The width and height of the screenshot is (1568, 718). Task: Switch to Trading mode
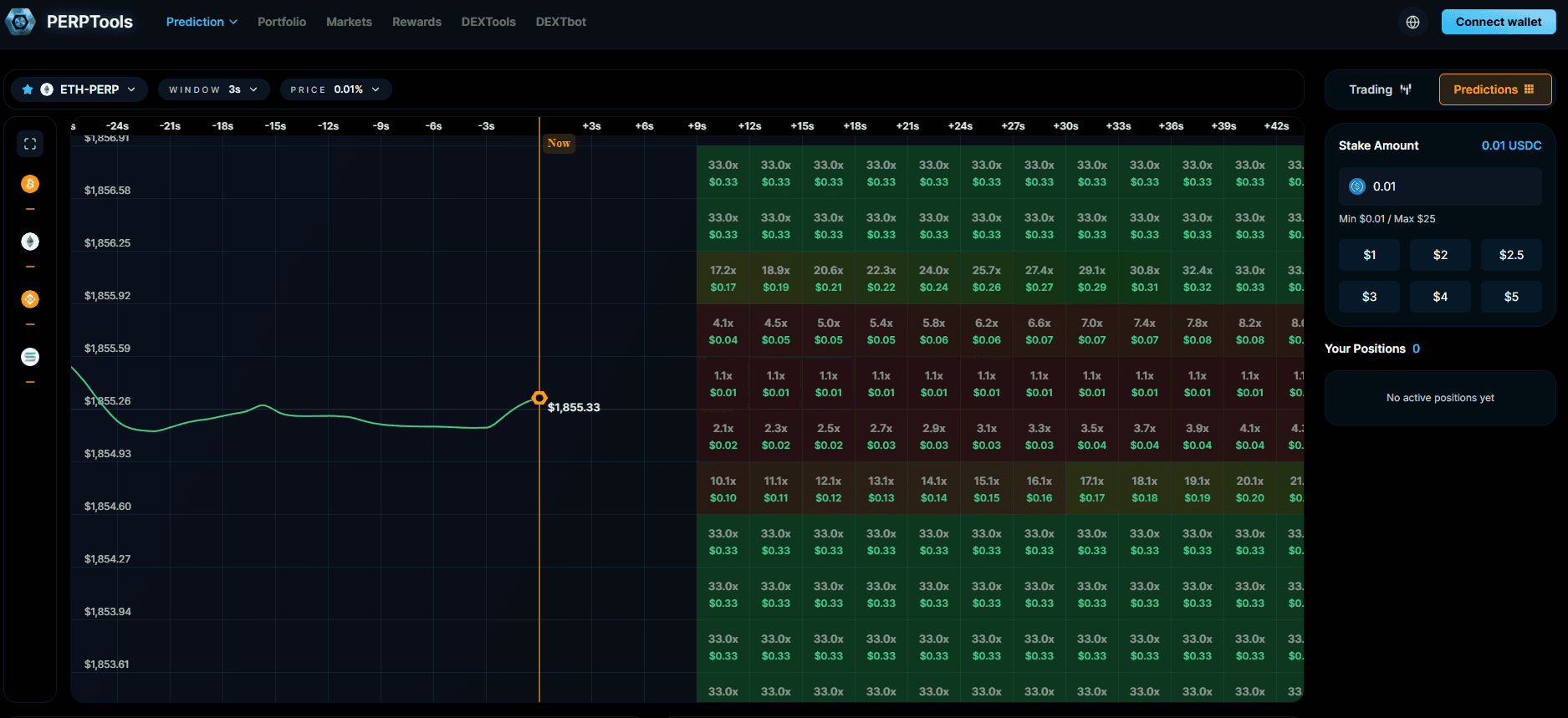pyautogui.click(x=1380, y=89)
